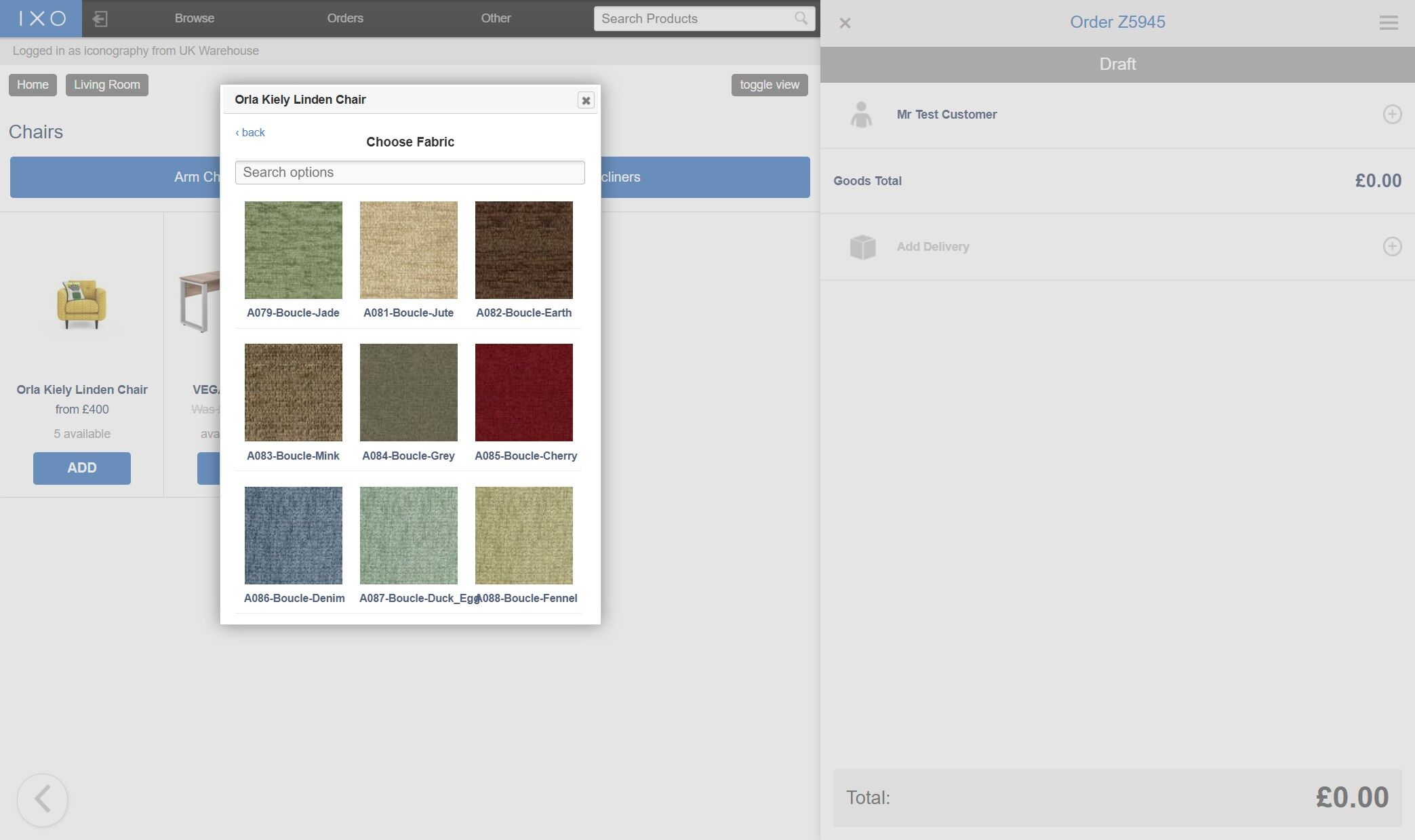Close Order Z5945 panel with X icon
Viewport: 1415px width, 840px height.
point(845,23)
